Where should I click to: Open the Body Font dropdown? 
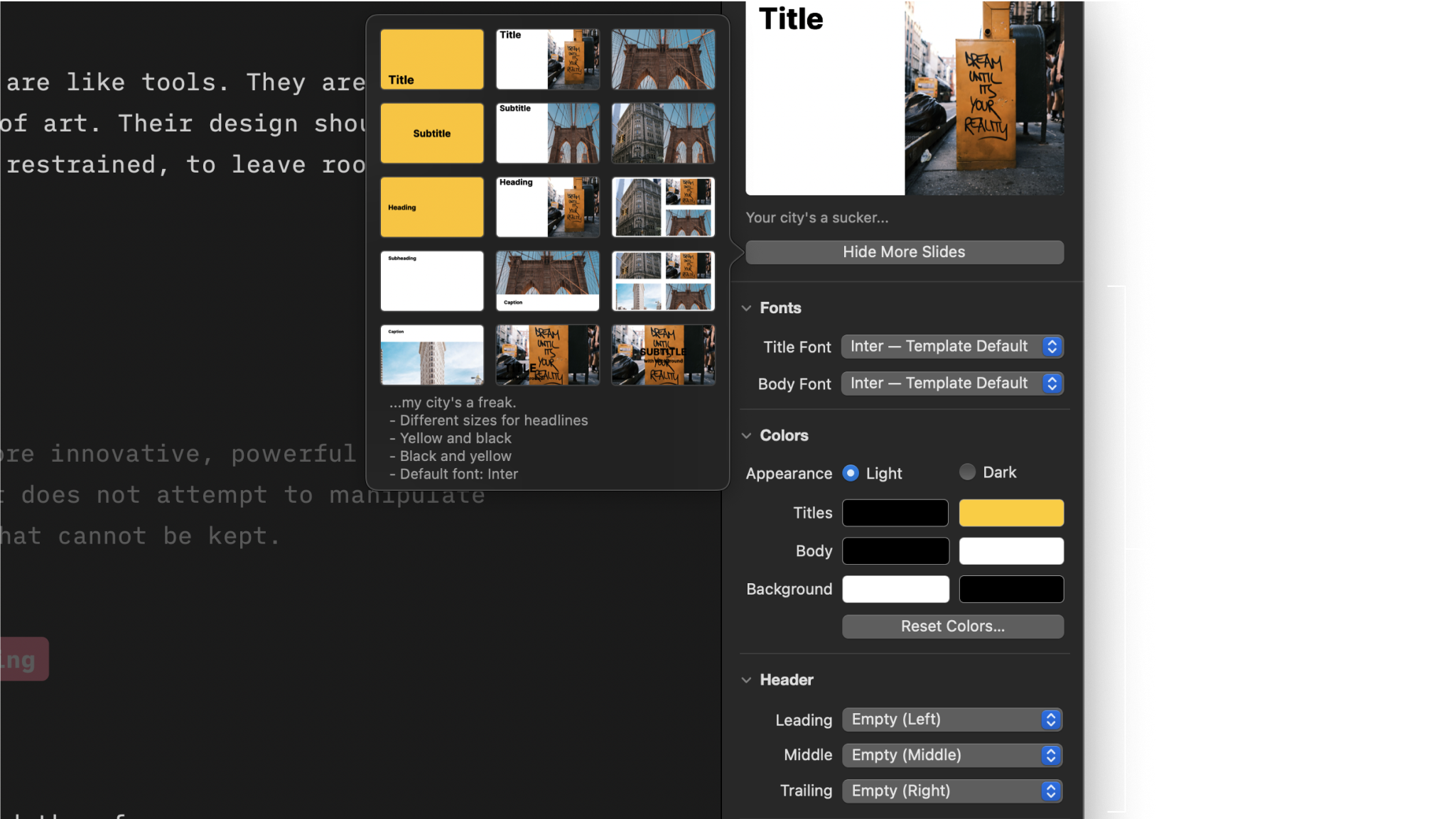point(951,383)
